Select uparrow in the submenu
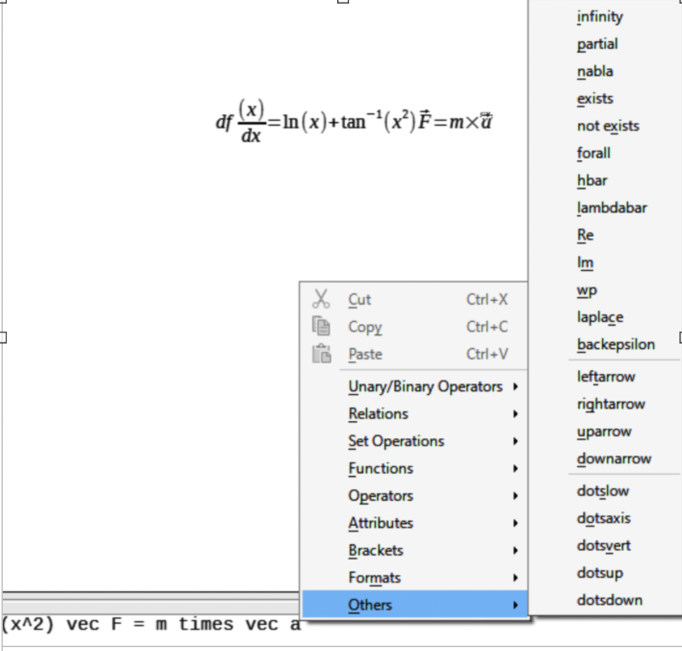This screenshot has height=651, width=682. pos(605,431)
